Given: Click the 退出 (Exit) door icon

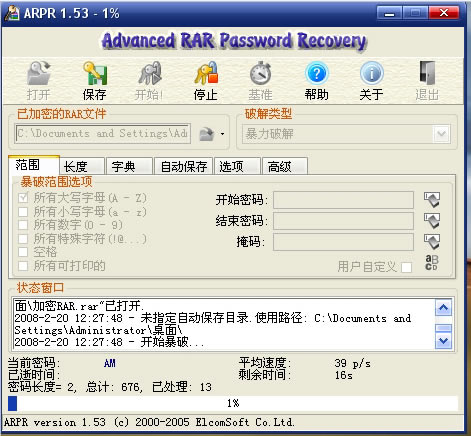Looking at the screenshot, I should tap(427, 73).
